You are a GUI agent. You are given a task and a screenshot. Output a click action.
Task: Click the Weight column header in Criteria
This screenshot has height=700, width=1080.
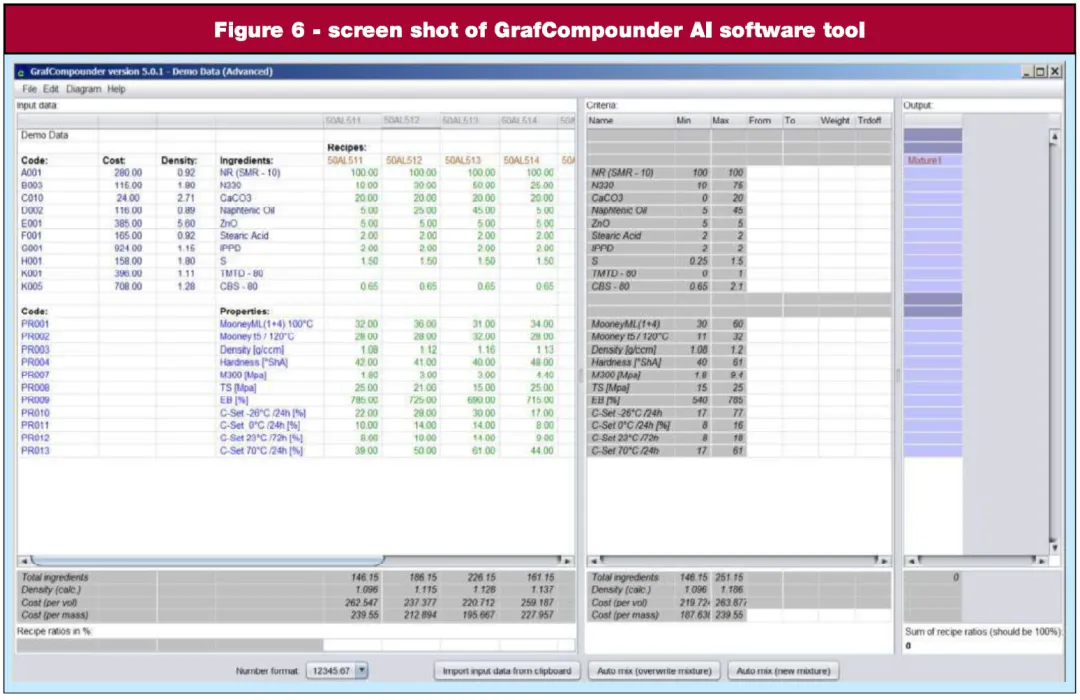[835, 121]
